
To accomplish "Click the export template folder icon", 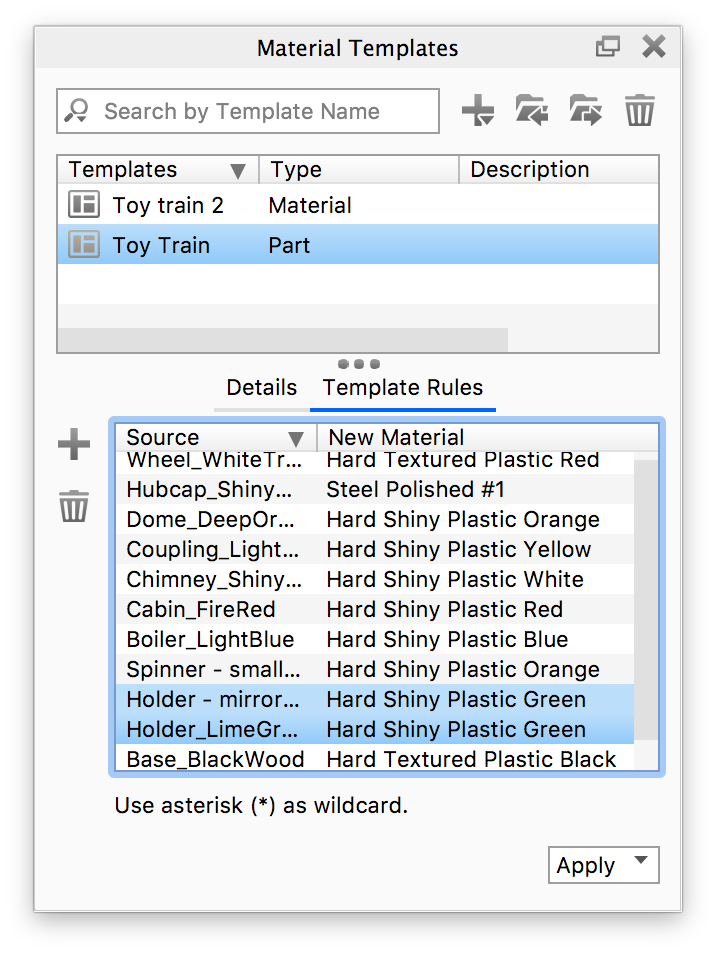I will click(x=585, y=111).
